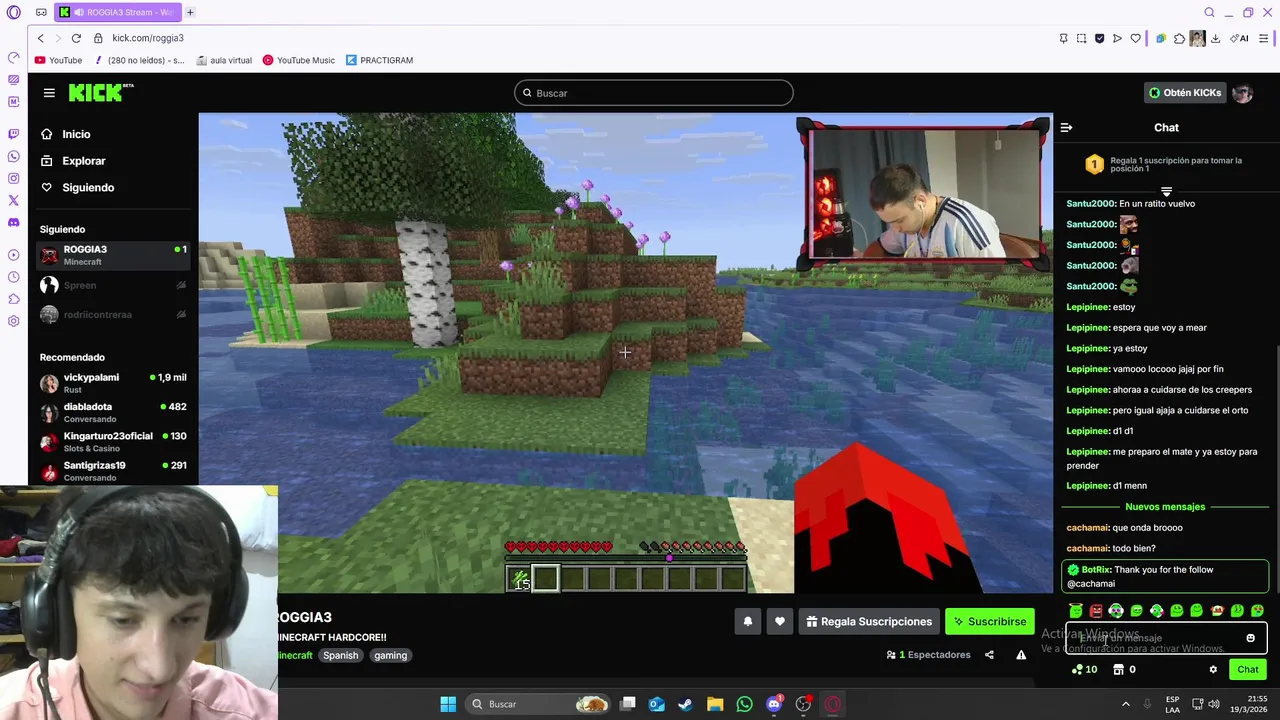Image resolution: width=1280 pixels, height=720 pixels.
Task: Open YouTube Music bookmark
Action: point(298,60)
